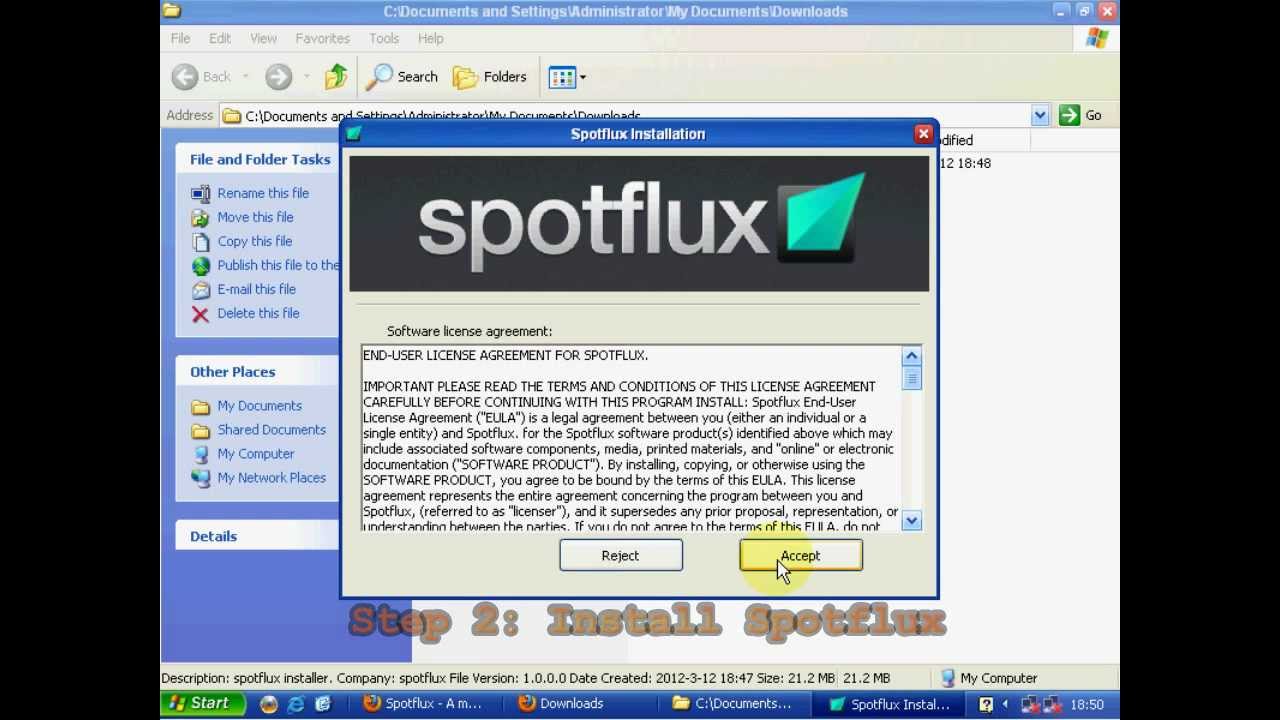Open the Views dropdown in Explorer toolbar
The image size is (1280, 720).
point(567,77)
